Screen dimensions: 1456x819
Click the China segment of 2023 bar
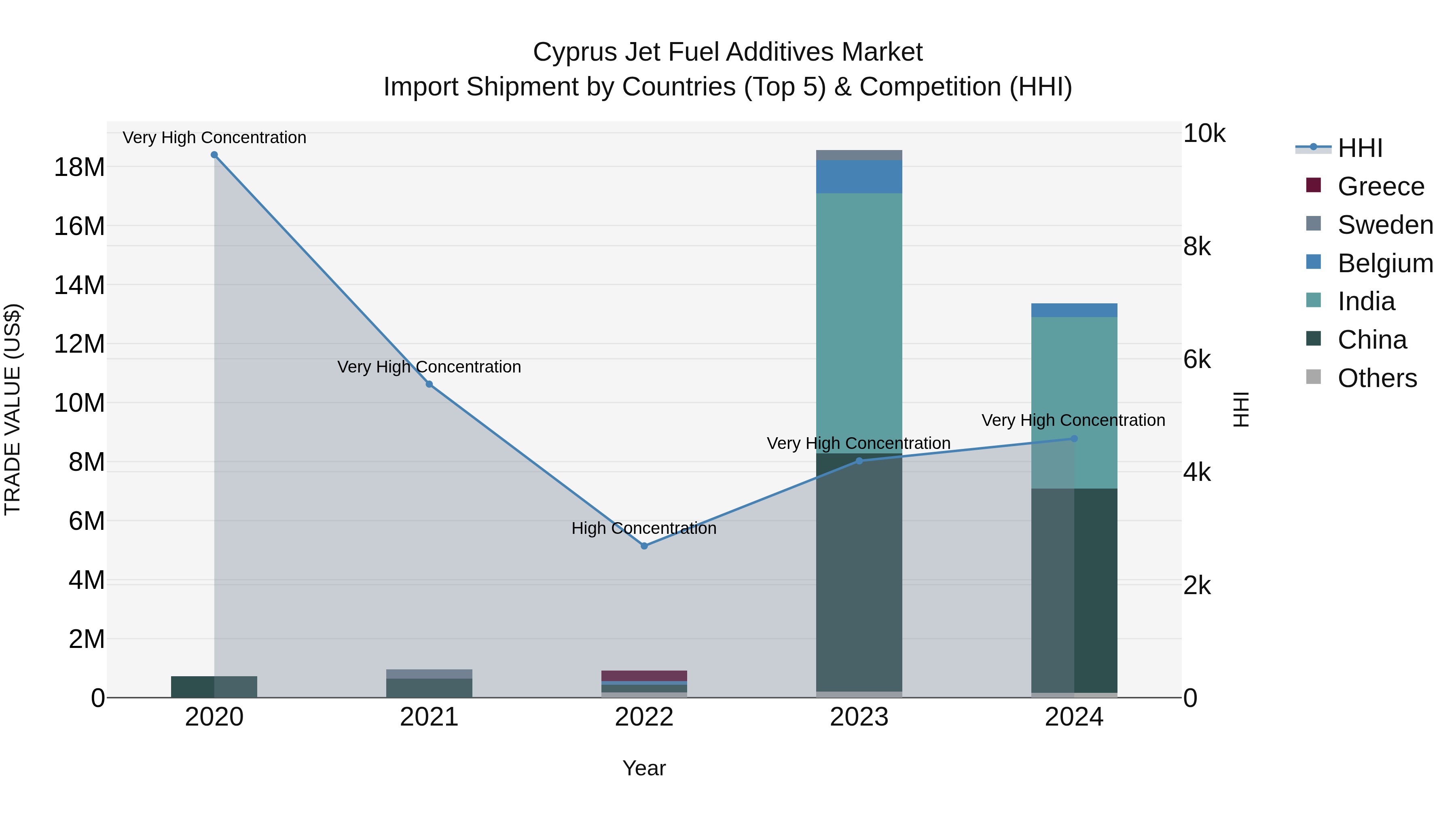(x=859, y=573)
